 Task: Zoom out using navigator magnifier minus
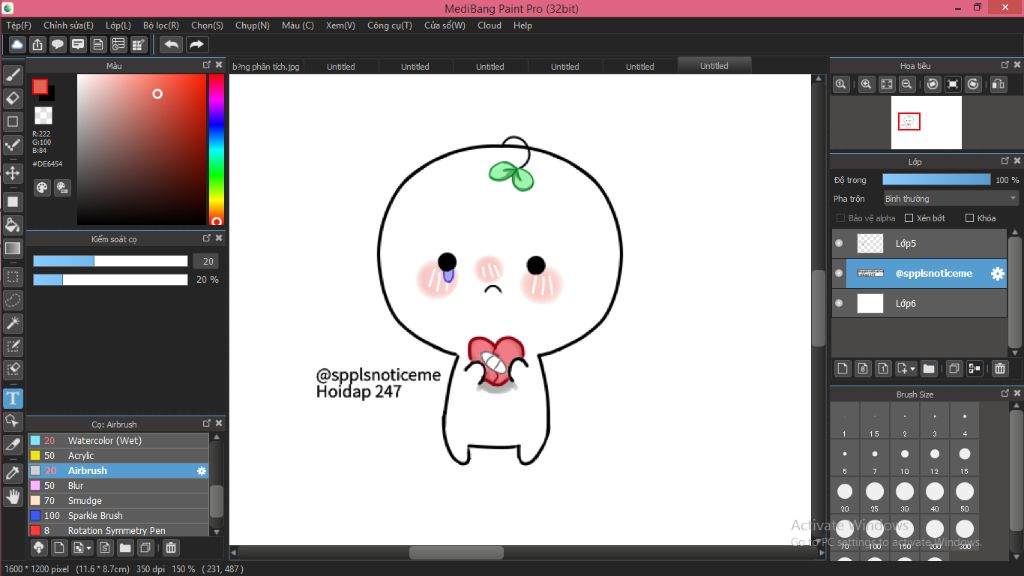907,84
